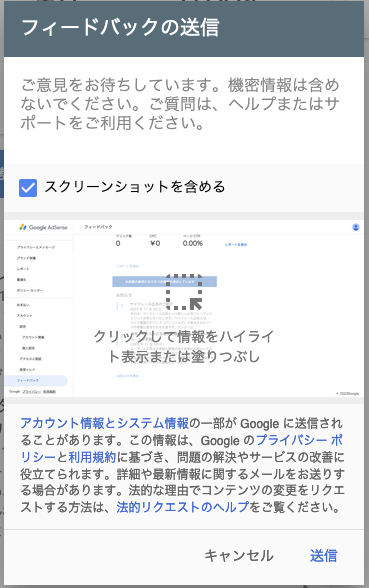
Task: Click the クリックして情報をハイライト表示または塗りつぶし caption
Action: point(184,346)
